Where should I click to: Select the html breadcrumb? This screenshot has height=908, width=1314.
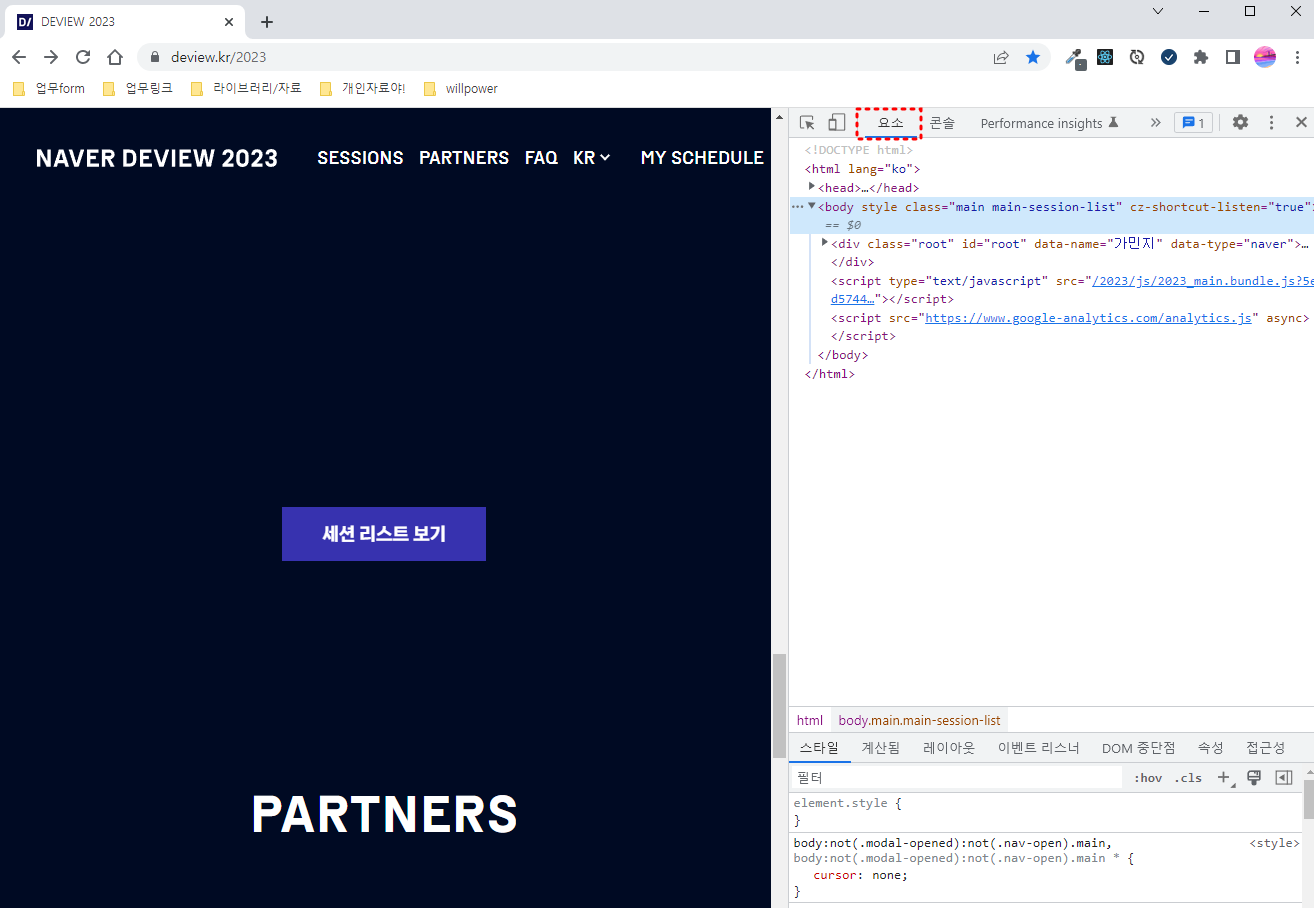coord(810,720)
